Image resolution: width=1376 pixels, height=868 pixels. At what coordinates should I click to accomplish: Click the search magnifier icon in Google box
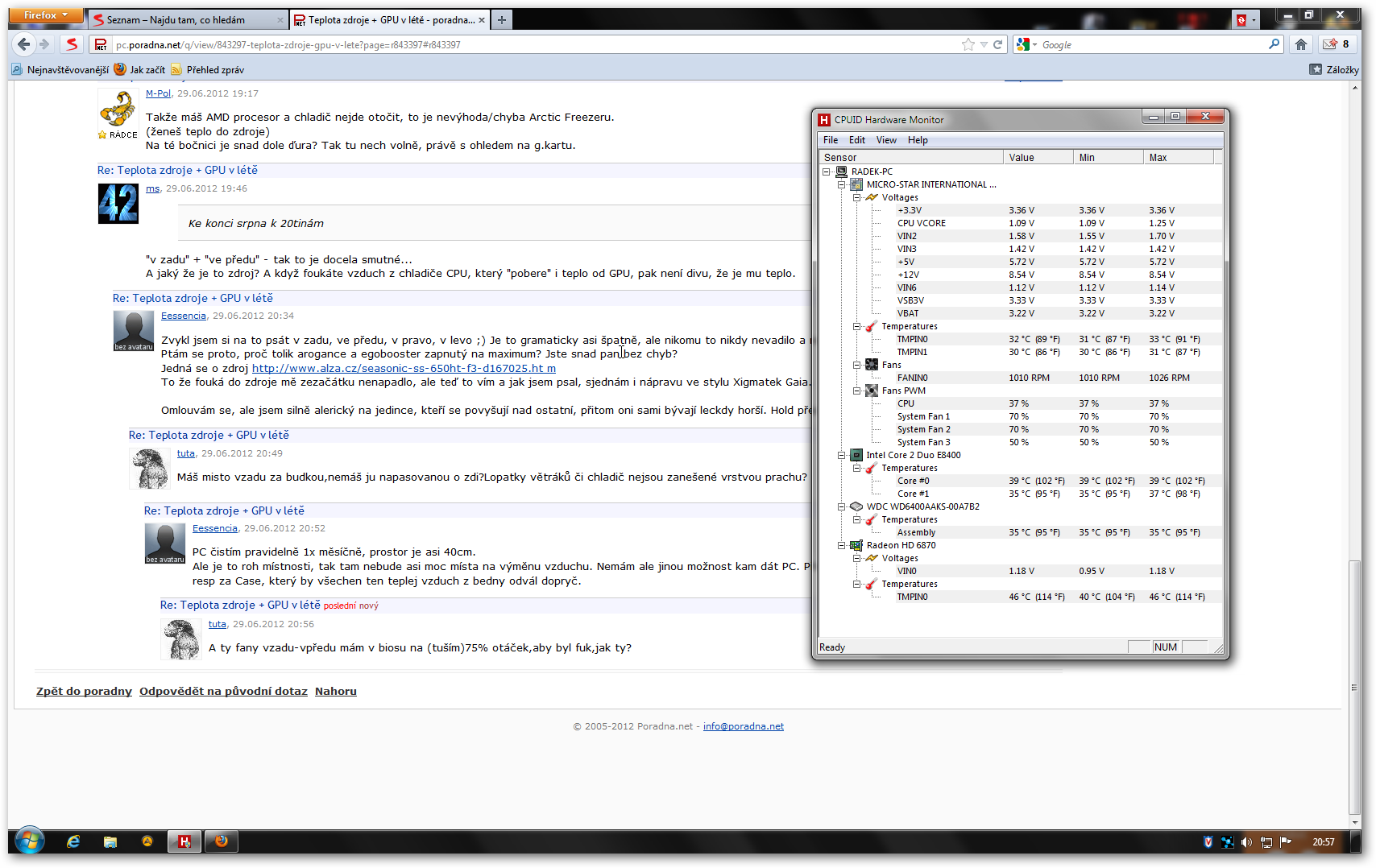(1274, 44)
